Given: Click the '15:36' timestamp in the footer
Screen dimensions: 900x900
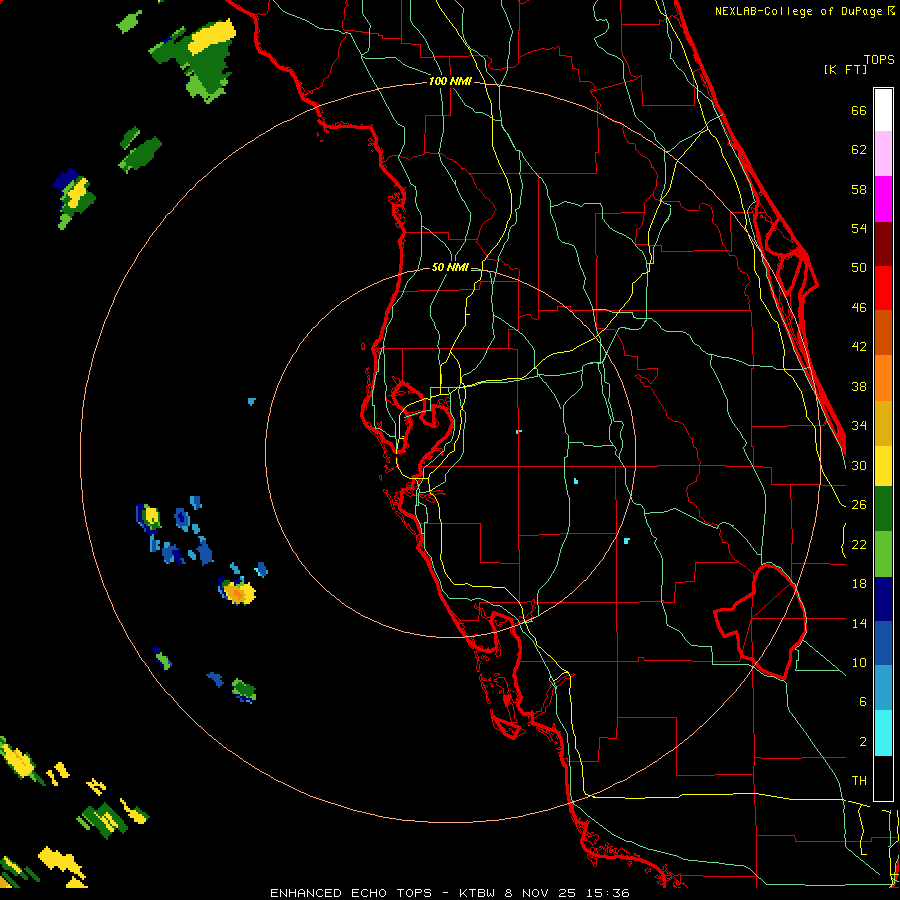Looking at the screenshot, I should click(608, 893).
